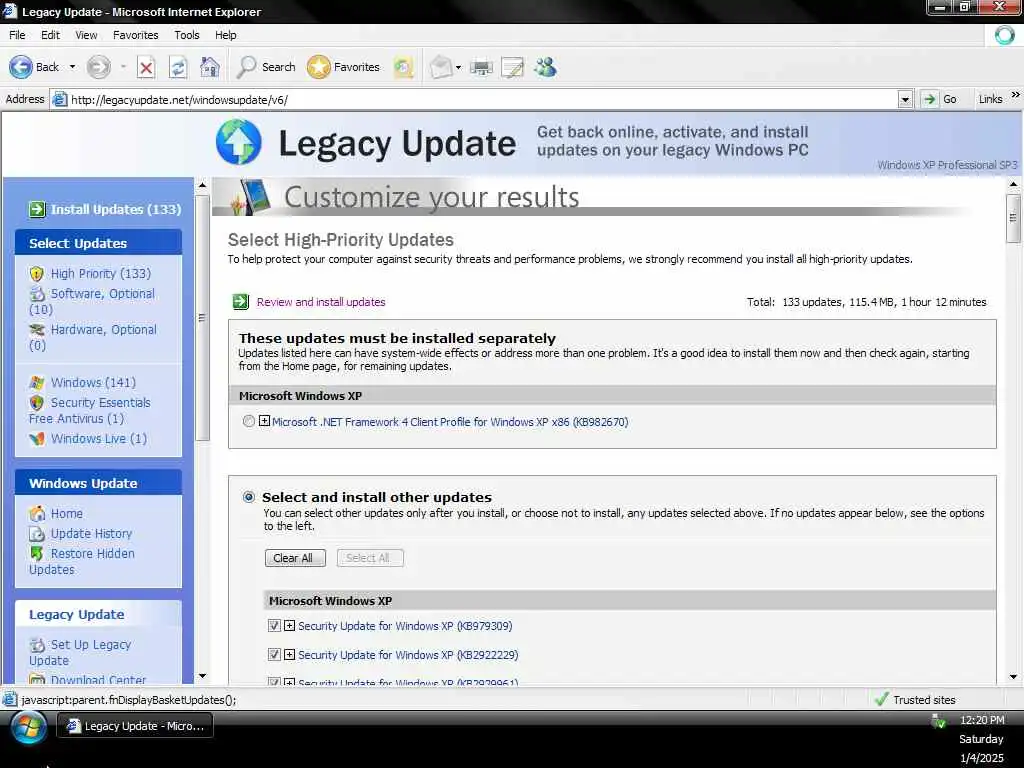Open the Help menu
Screen dimensions: 1024x768
[225, 35]
